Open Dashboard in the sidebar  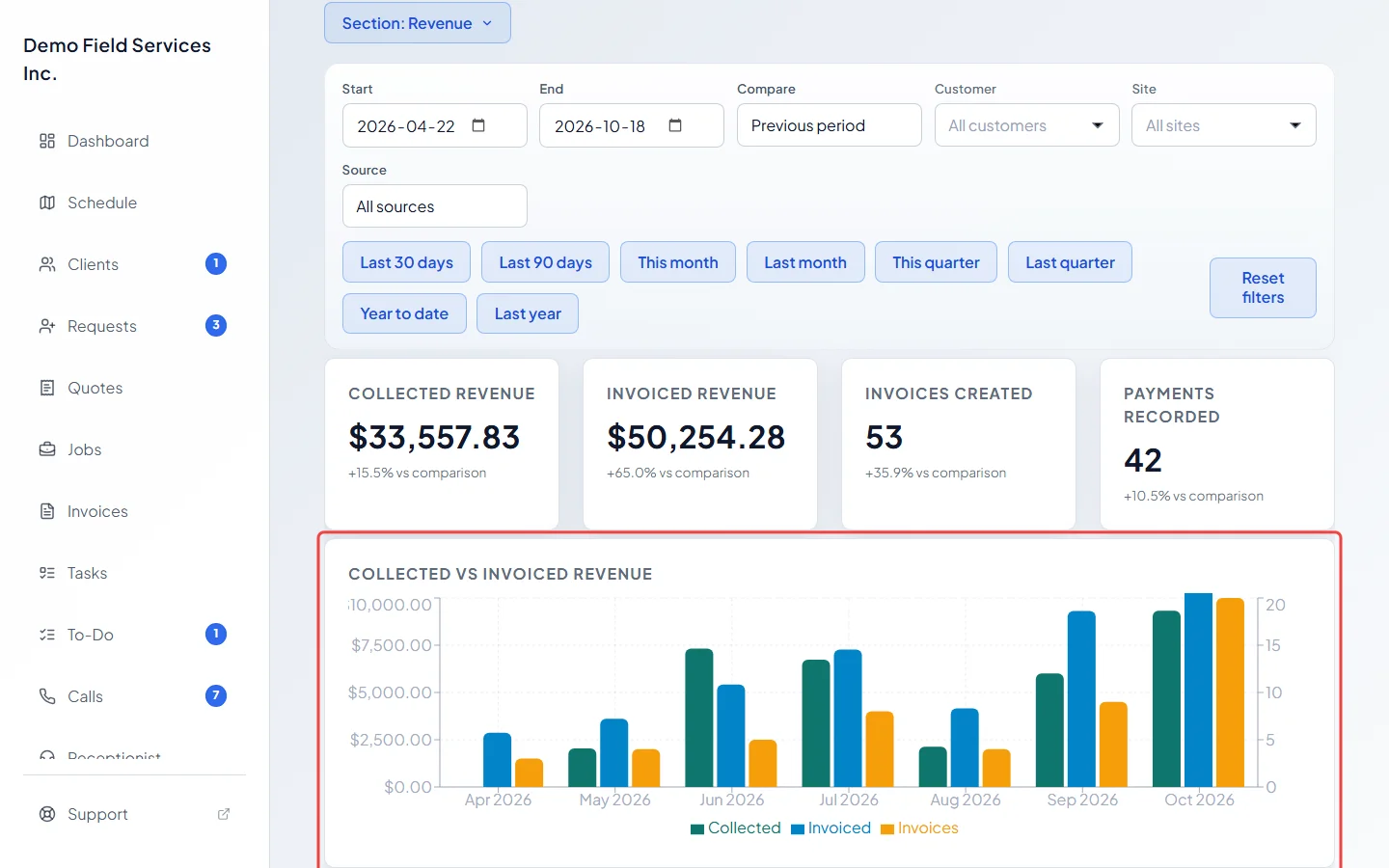(133, 141)
